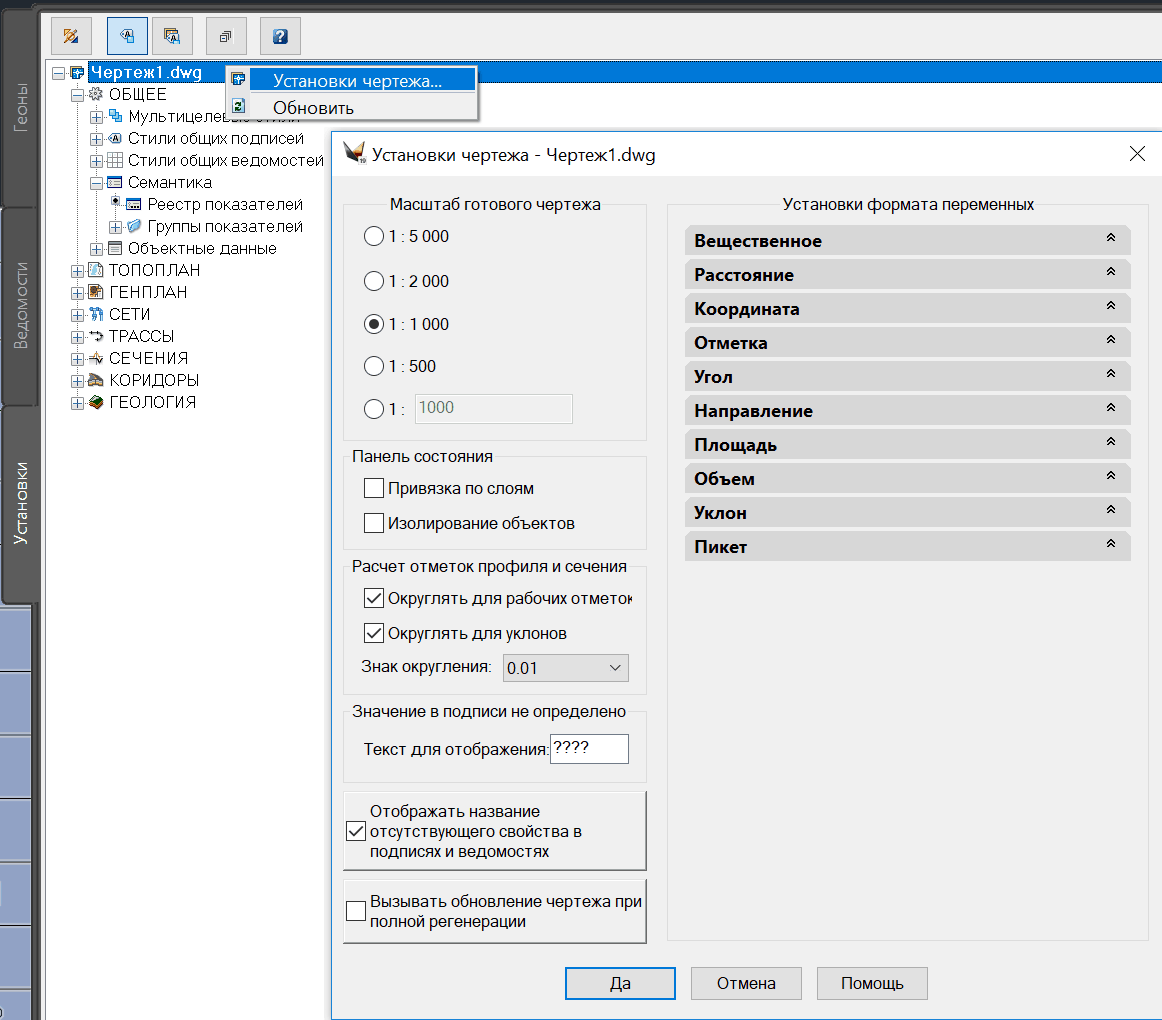Click the ТОПОПЛАН map icon in tree
1162x1020 pixels.
click(96, 270)
